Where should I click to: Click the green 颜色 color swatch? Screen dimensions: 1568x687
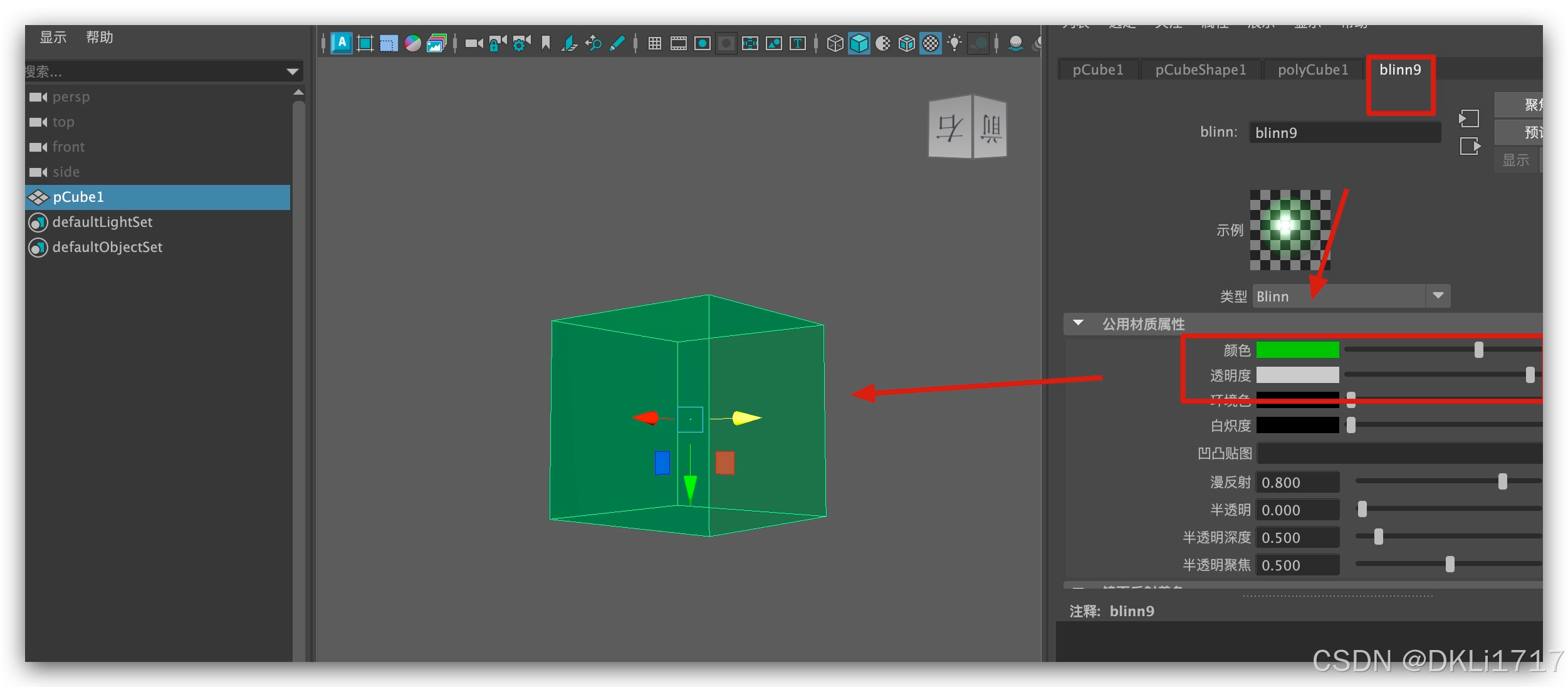coord(1297,350)
